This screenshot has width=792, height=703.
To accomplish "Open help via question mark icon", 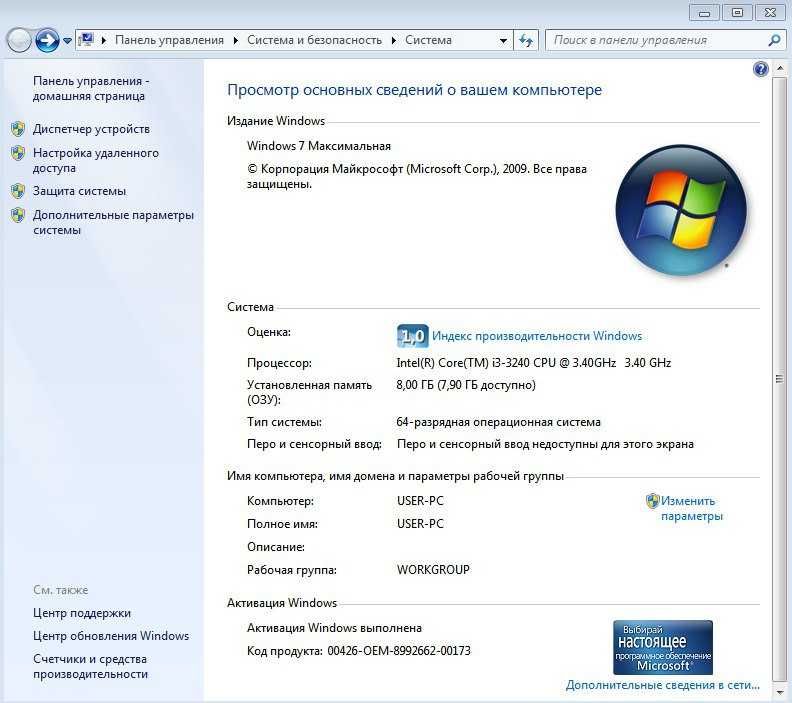I will pos(761,69).
